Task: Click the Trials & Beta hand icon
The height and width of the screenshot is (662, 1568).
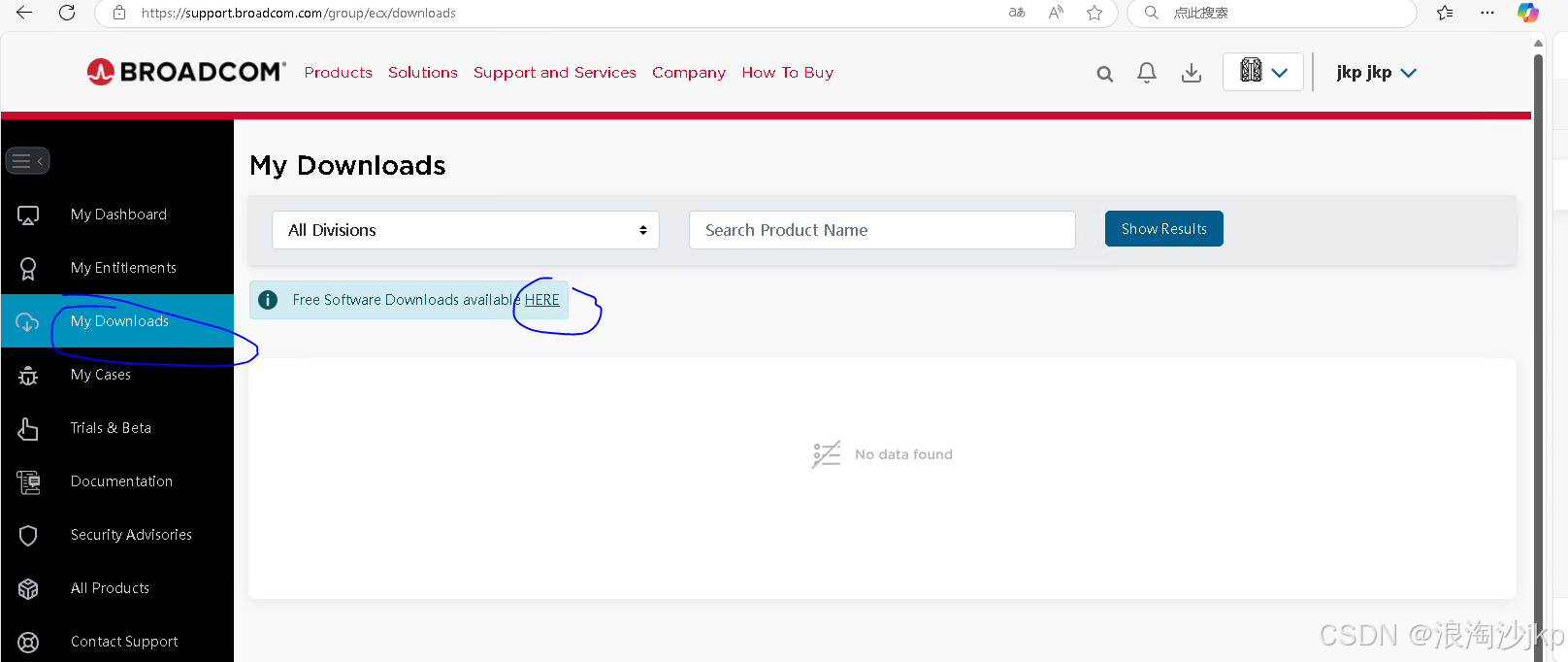Action: pyautogui.click(x=28, y=429)
